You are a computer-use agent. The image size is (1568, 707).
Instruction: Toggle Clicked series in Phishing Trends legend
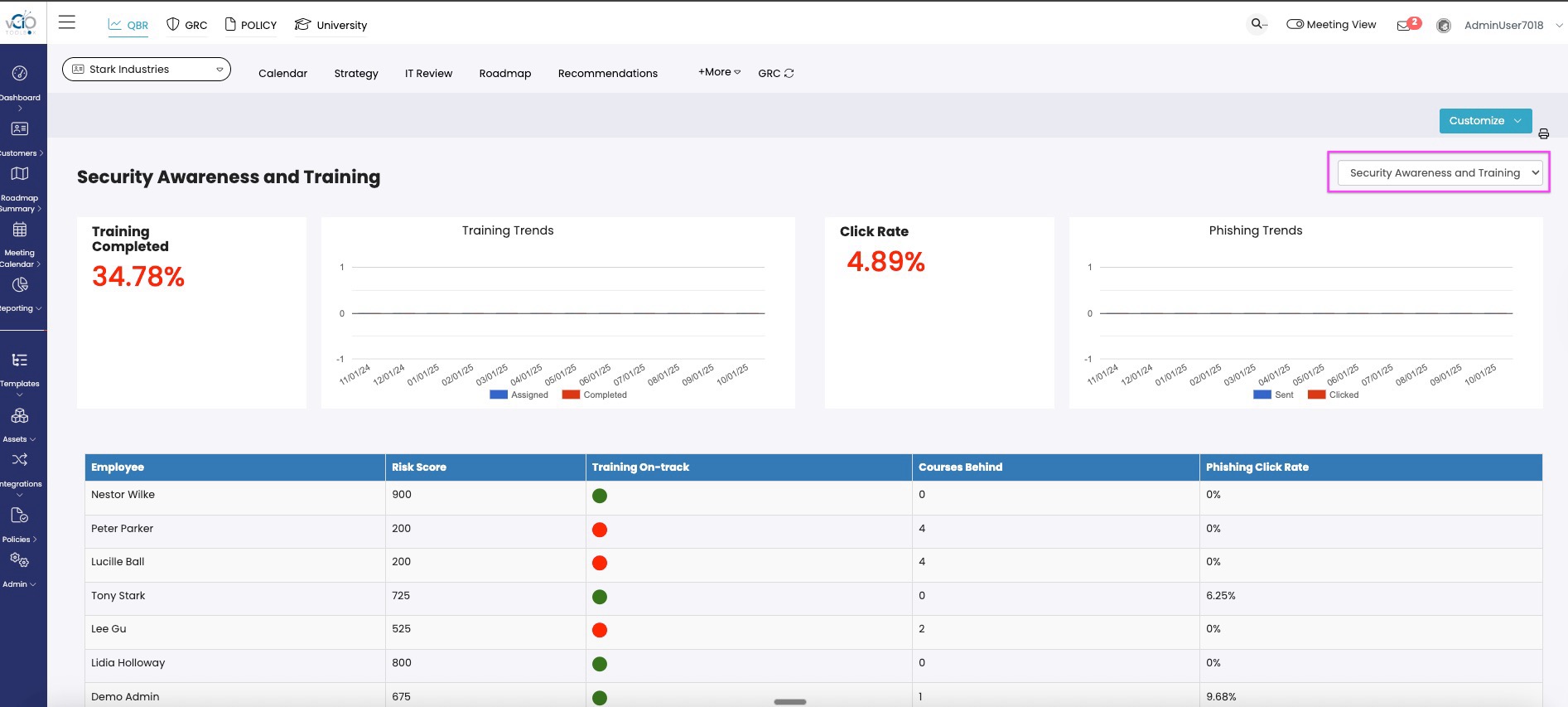point(1333,395)
